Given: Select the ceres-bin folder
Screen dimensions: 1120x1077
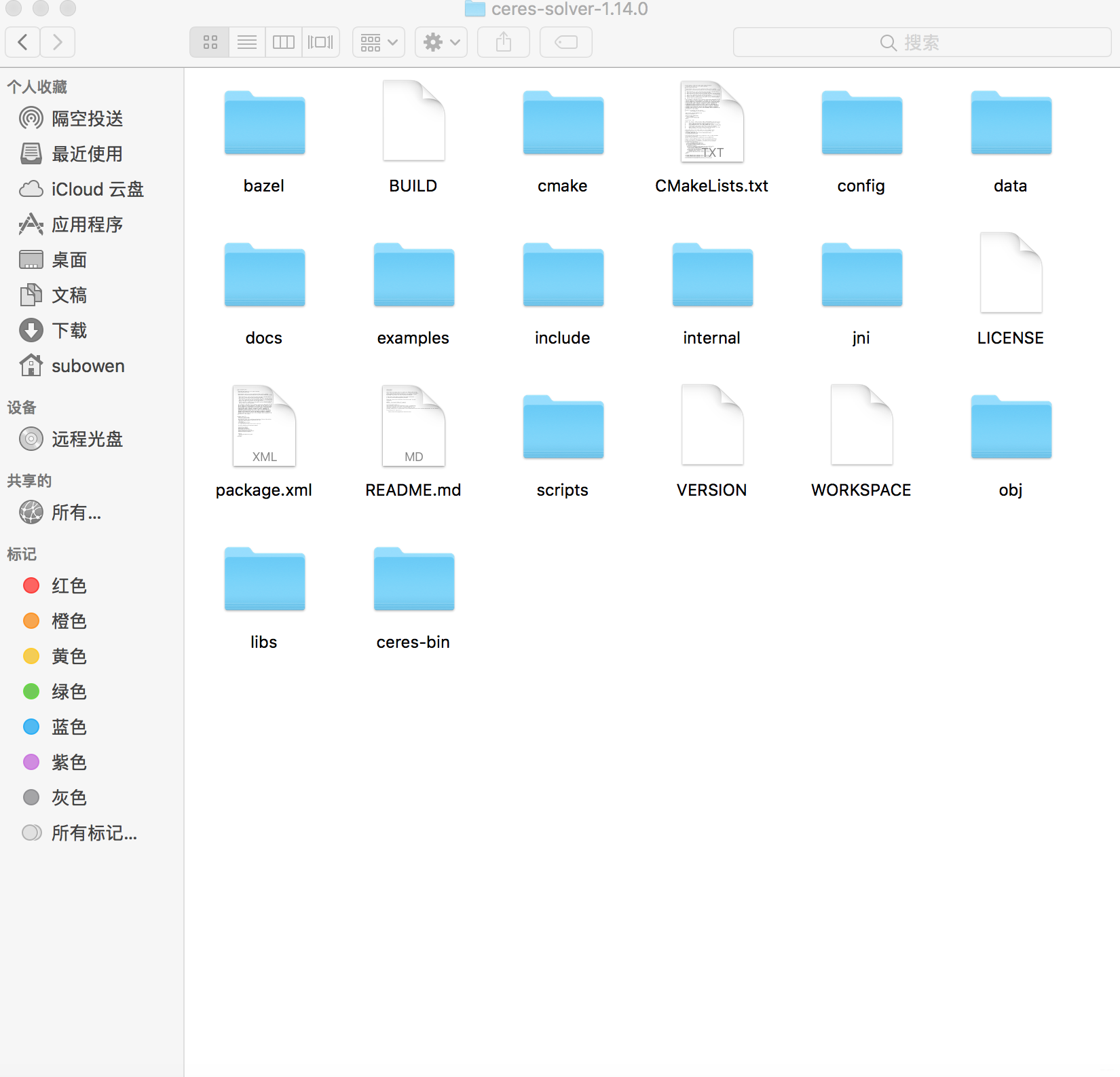Looking at the screenshot, I should [x=413, y=579].
